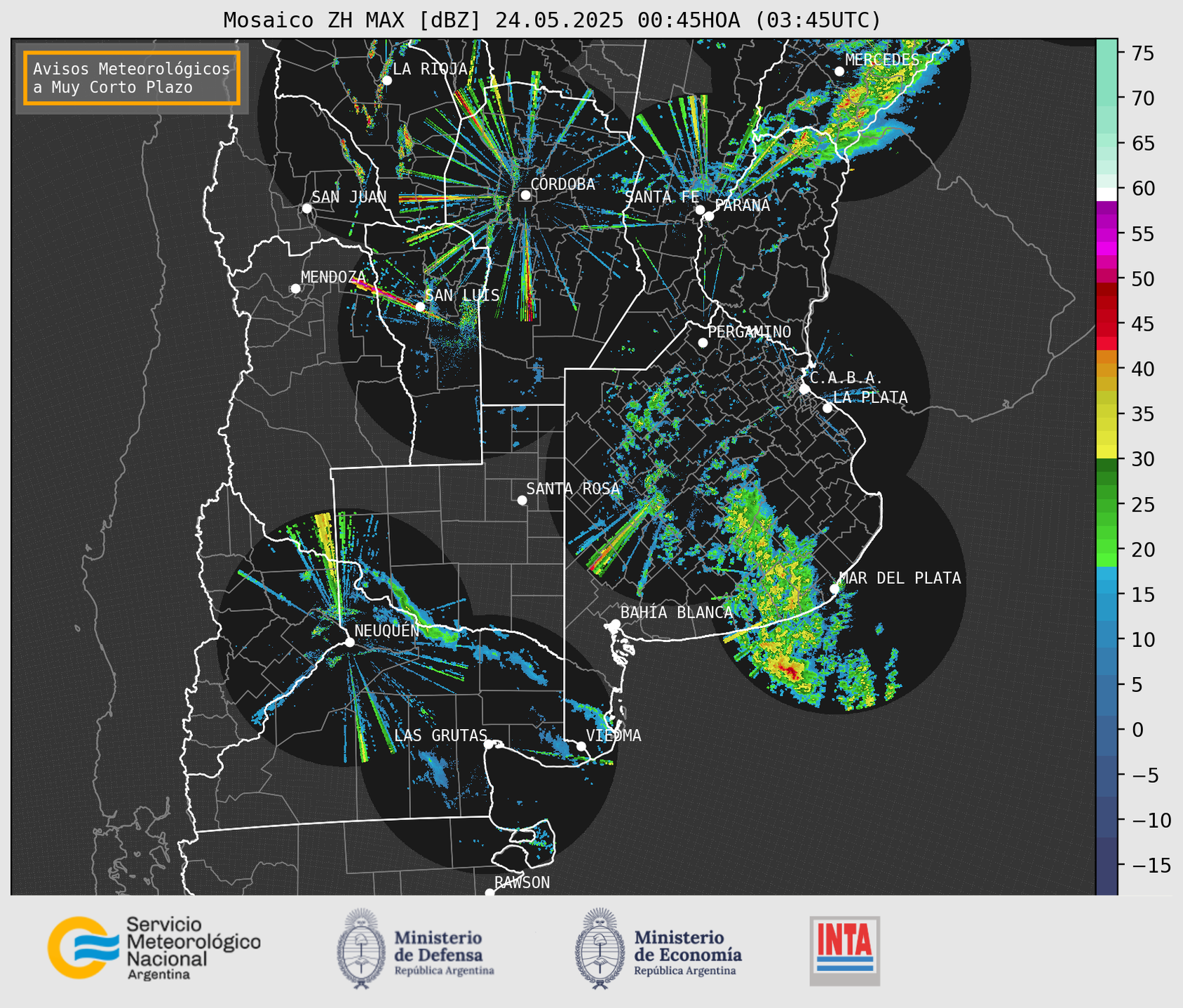
Task: Click the La Rioja city dot
Action: point(387,81)
